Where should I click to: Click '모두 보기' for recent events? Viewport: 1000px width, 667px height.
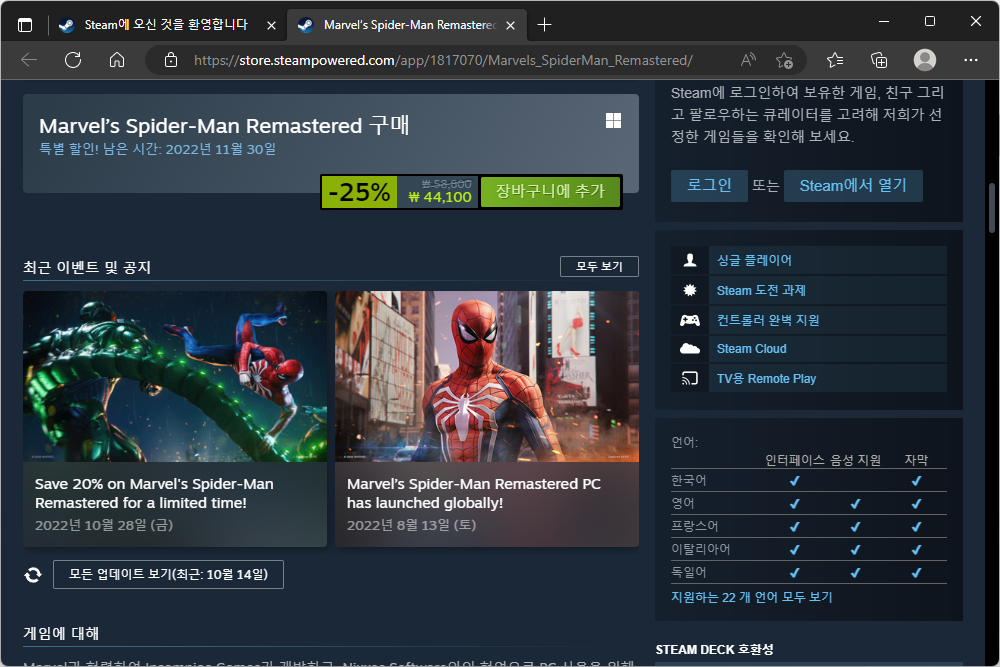pos(599,267)
